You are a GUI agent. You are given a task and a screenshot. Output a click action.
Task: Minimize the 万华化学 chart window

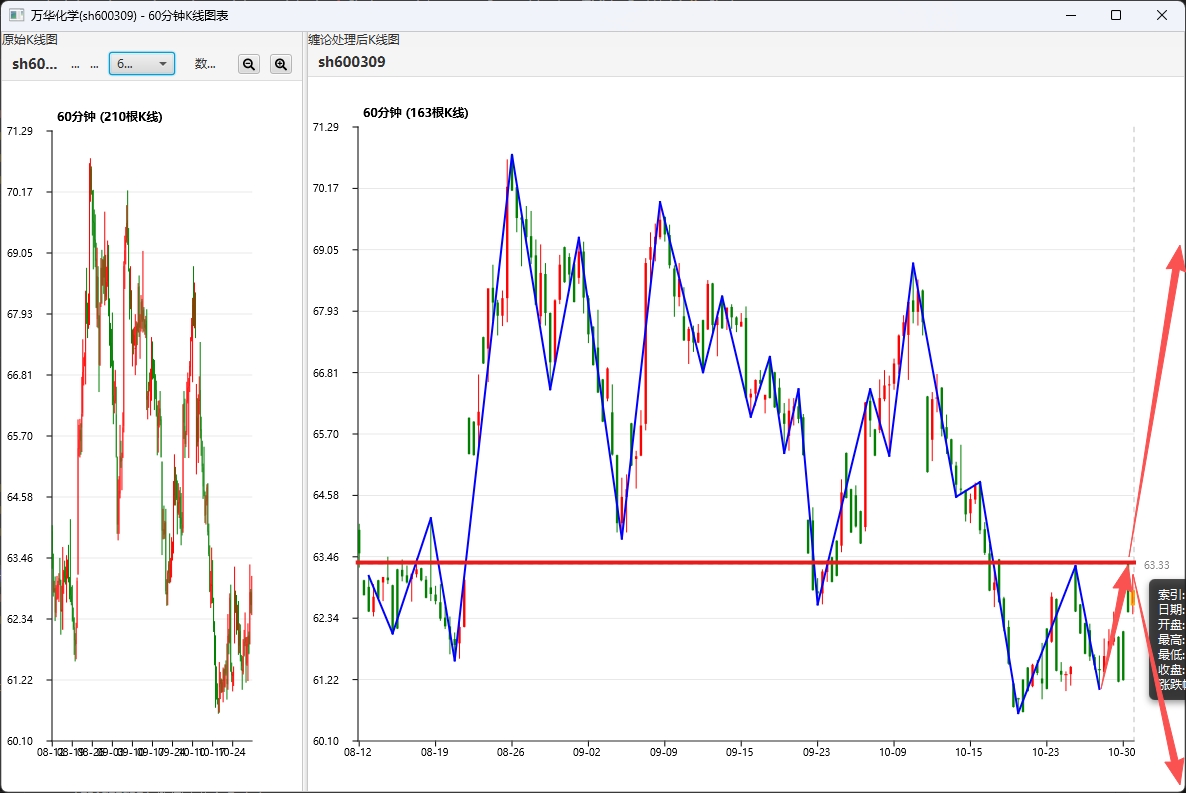pos(1070,15)
